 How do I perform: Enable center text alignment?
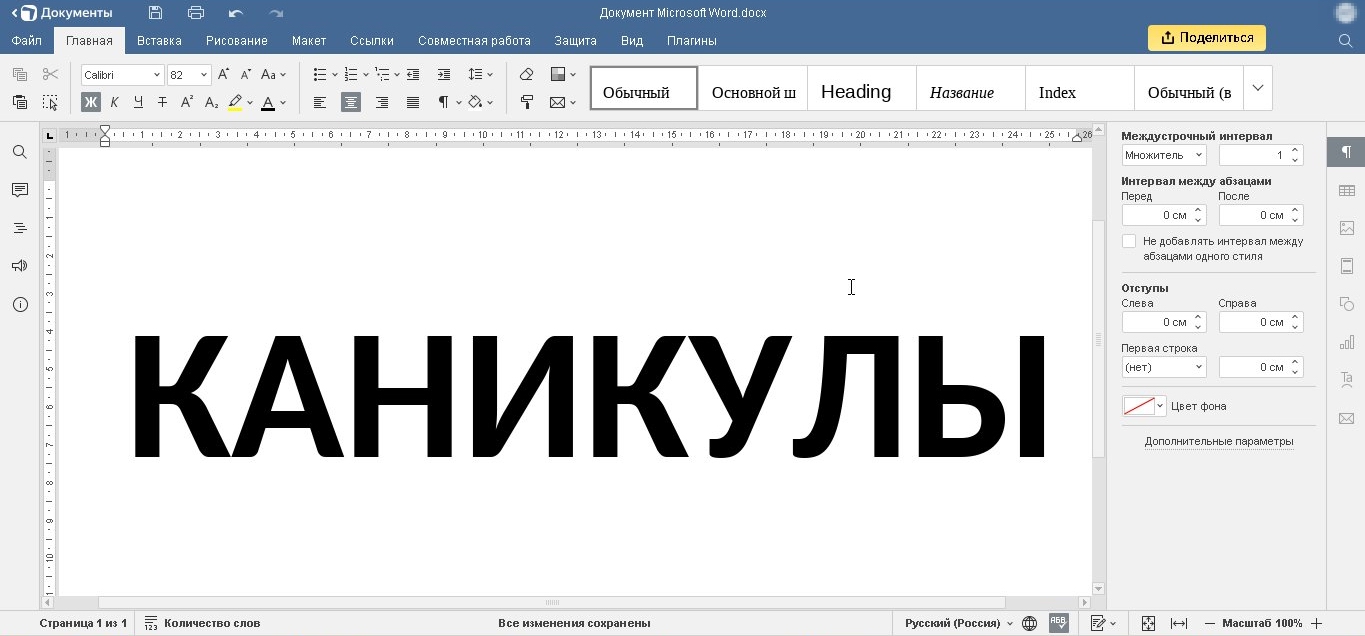coord(350,102)
